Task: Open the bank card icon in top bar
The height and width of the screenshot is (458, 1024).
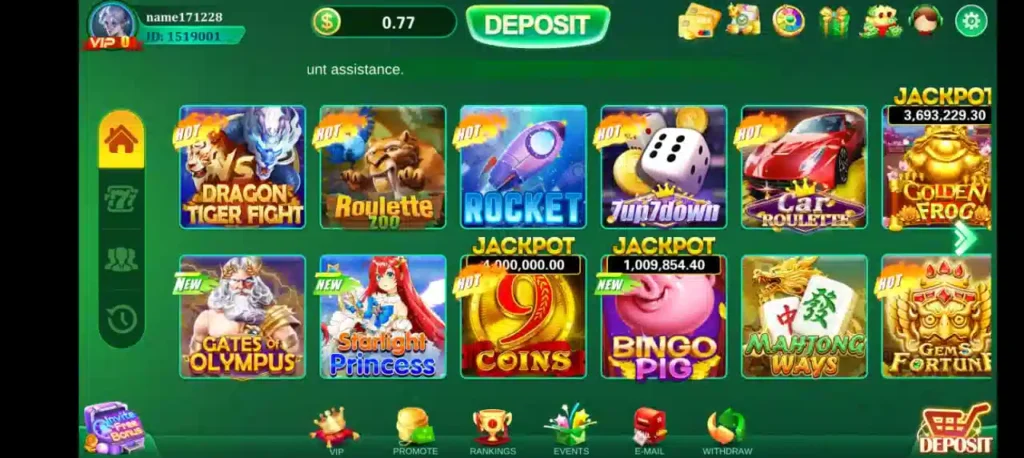Action: (x=699, y=22)
